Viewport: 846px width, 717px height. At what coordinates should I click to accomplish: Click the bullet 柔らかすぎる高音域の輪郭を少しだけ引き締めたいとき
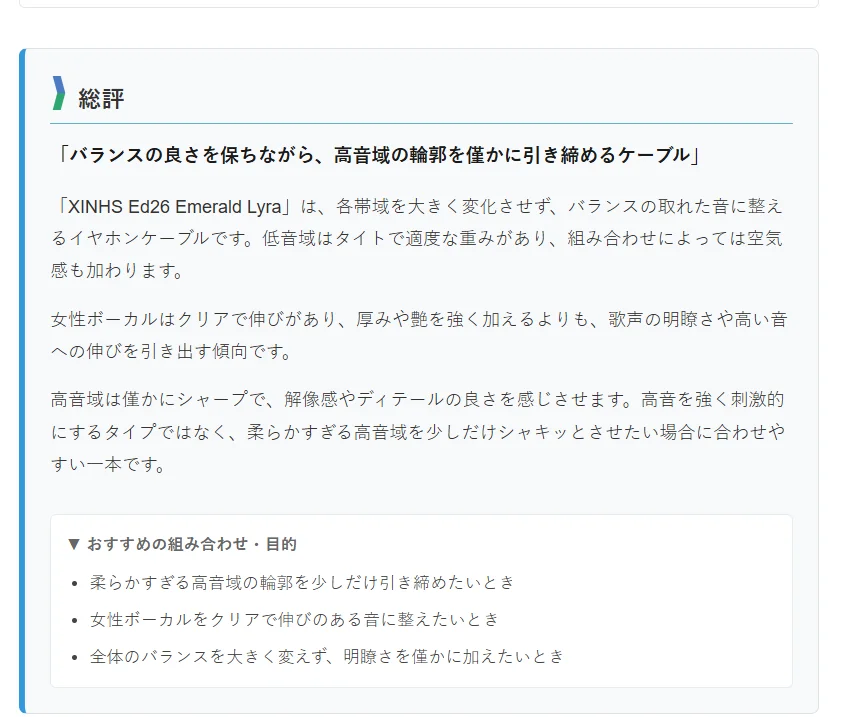click(302, 583)
